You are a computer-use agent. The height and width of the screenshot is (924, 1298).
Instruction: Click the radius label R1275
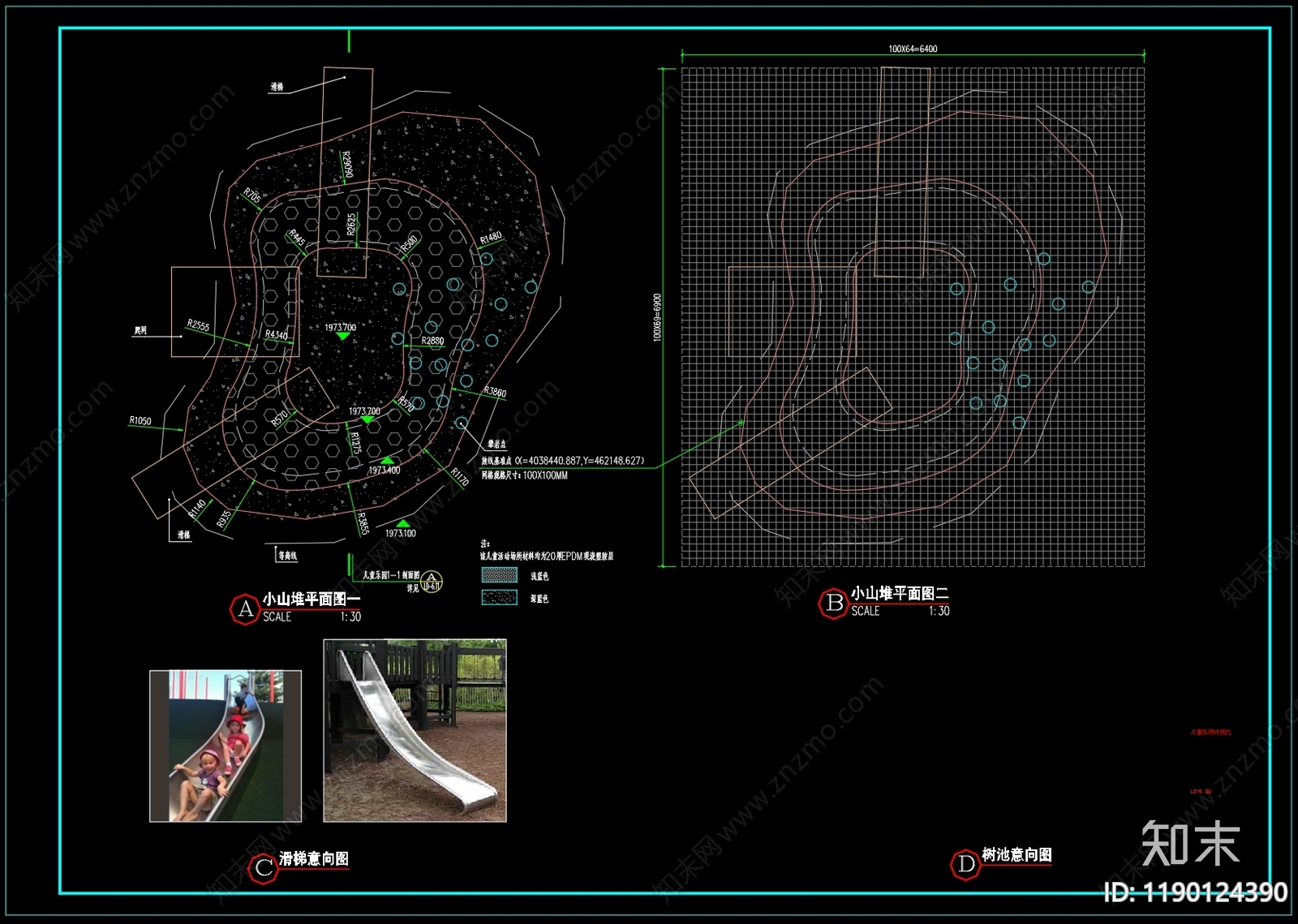tap(355, 443)
